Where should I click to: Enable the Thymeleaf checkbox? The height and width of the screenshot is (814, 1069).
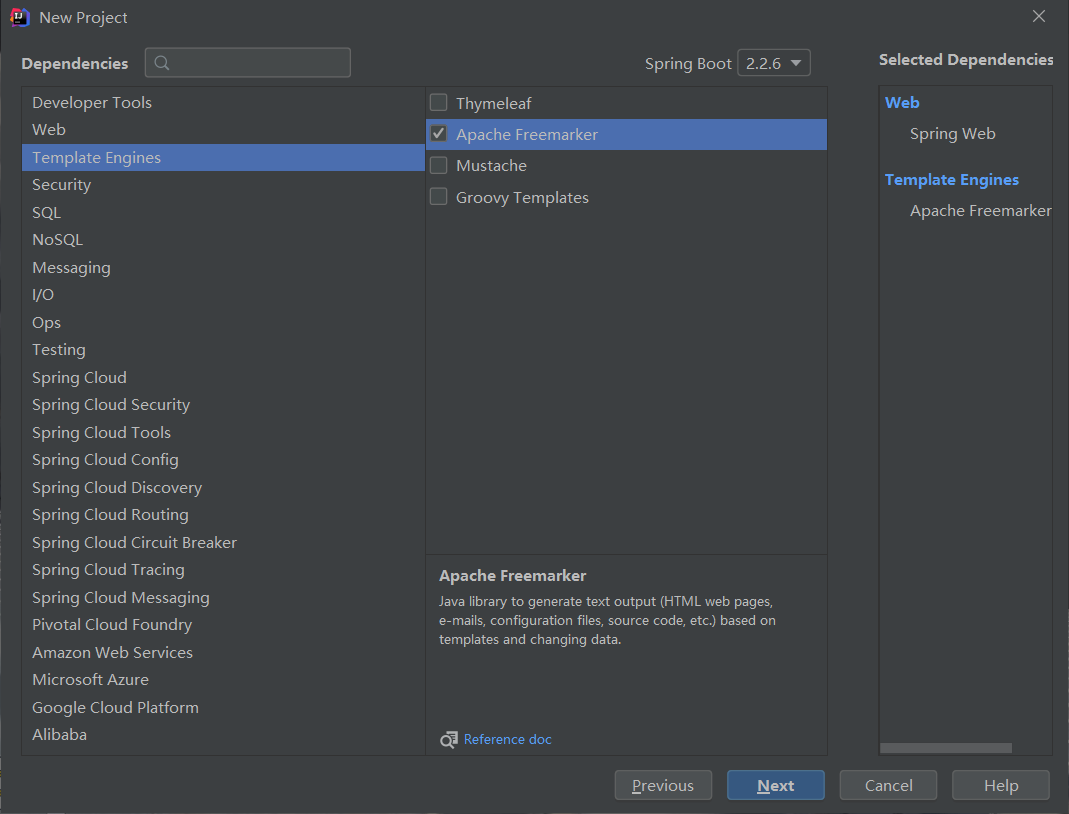(x=438, y=102)
